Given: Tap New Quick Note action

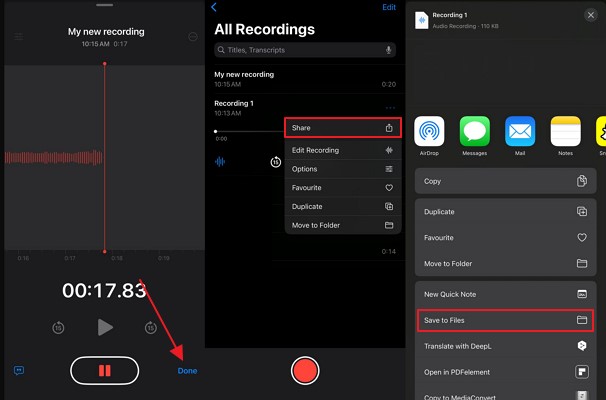Looking at the screenshot, I should [506, 294].
